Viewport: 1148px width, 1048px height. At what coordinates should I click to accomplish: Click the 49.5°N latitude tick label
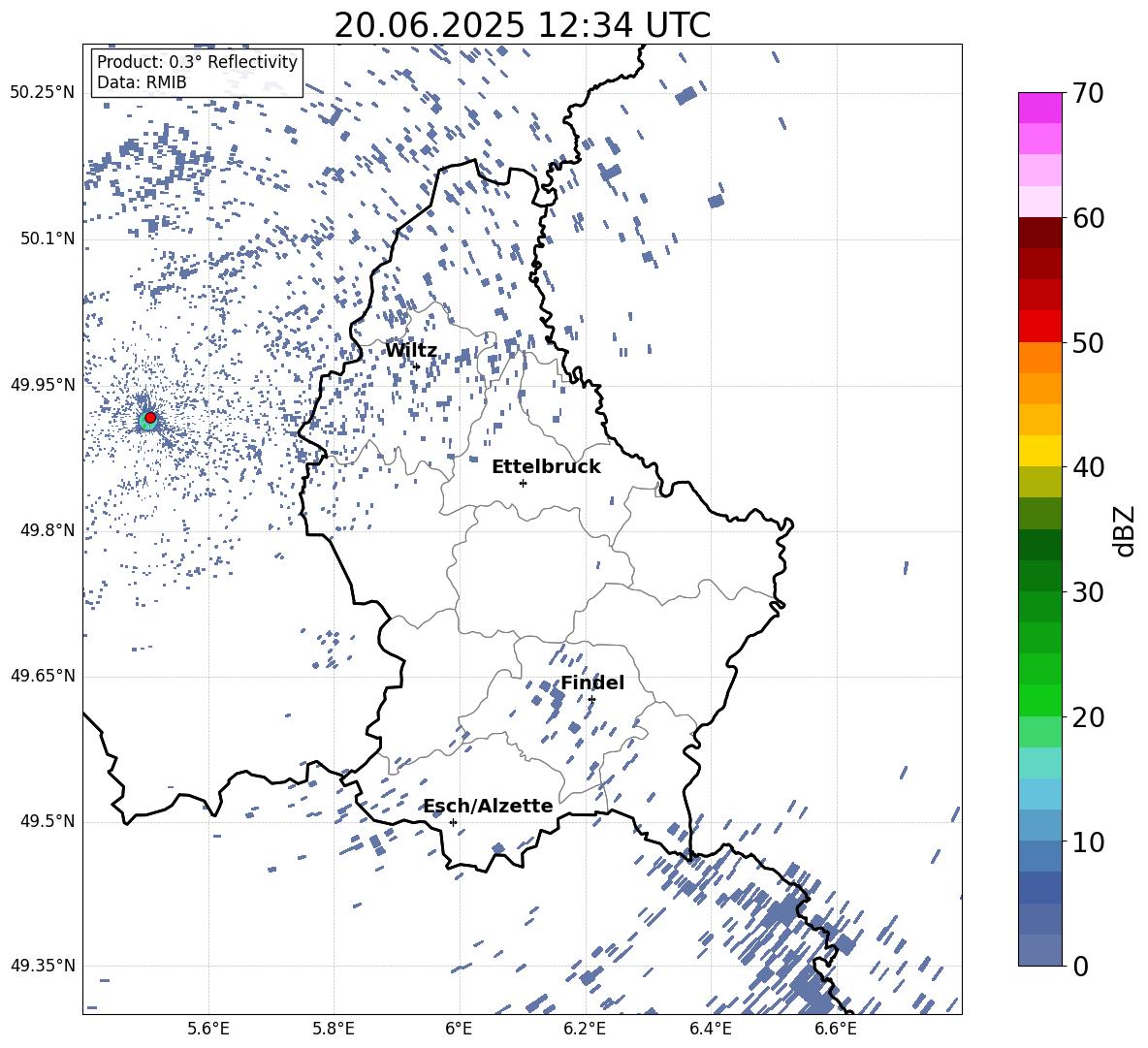coord(47,821)
